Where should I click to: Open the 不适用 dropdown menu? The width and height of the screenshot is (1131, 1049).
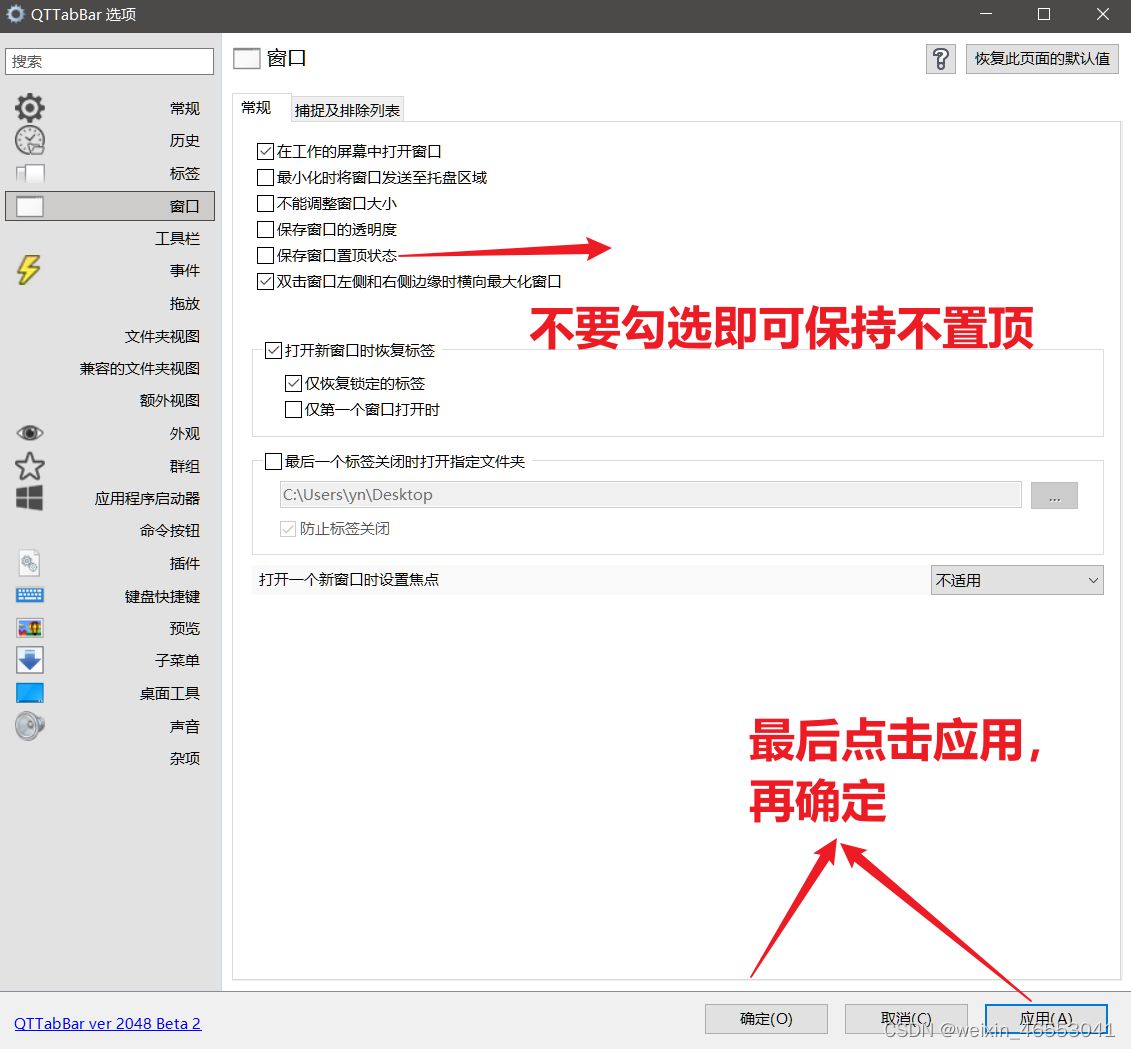pyautogui.click(x=1016, y=579)
